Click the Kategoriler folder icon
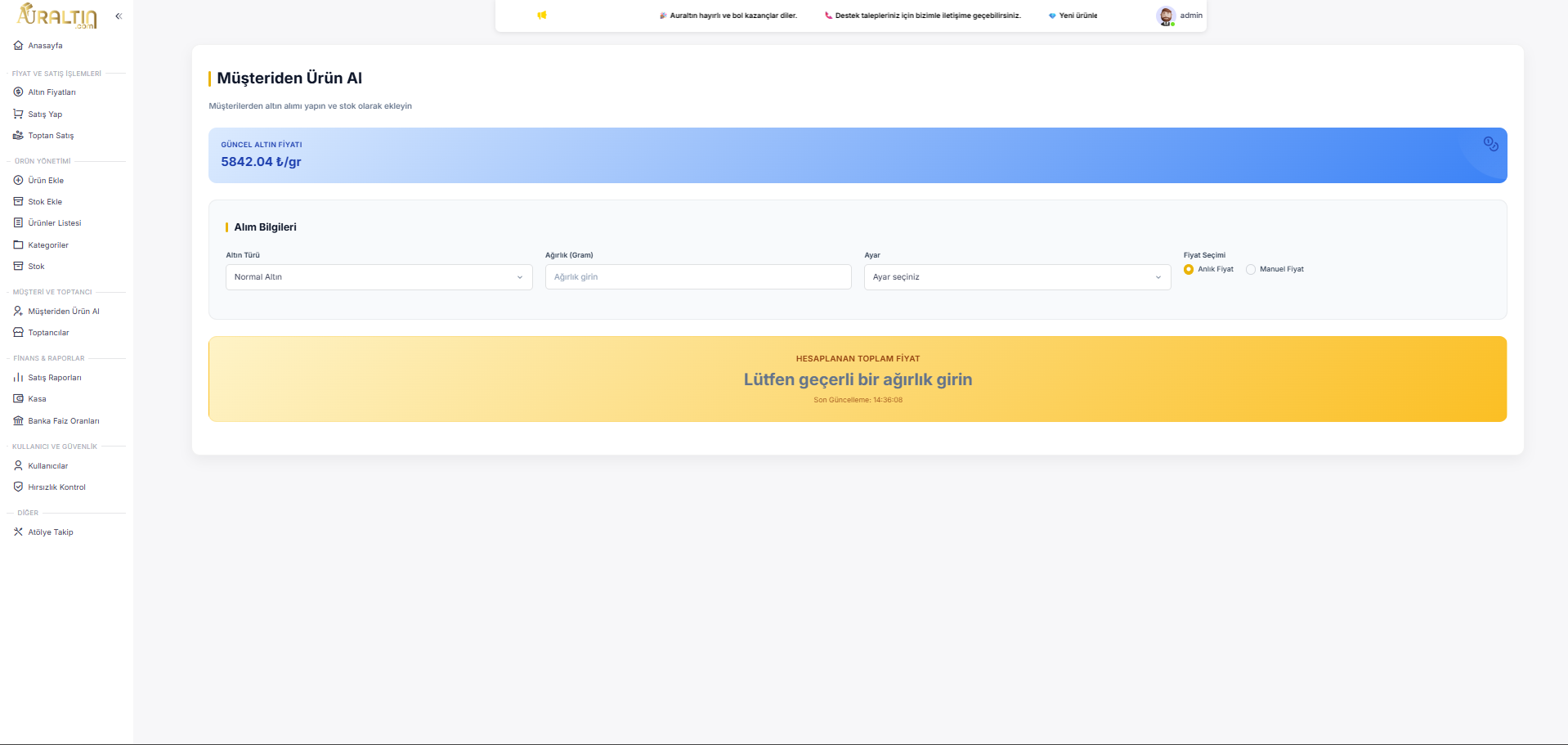Screen dimensions: 1568x745 (x=18, y=245)
